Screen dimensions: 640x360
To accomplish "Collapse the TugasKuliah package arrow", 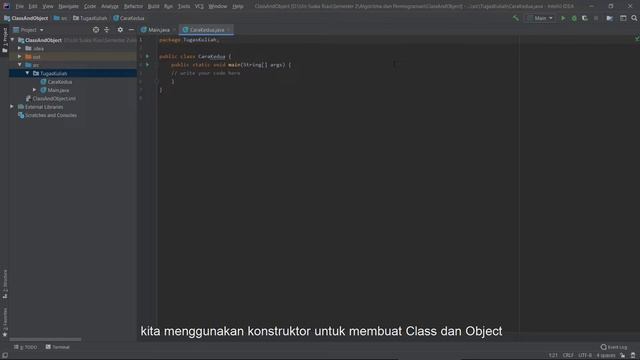I will coord(27,73).
